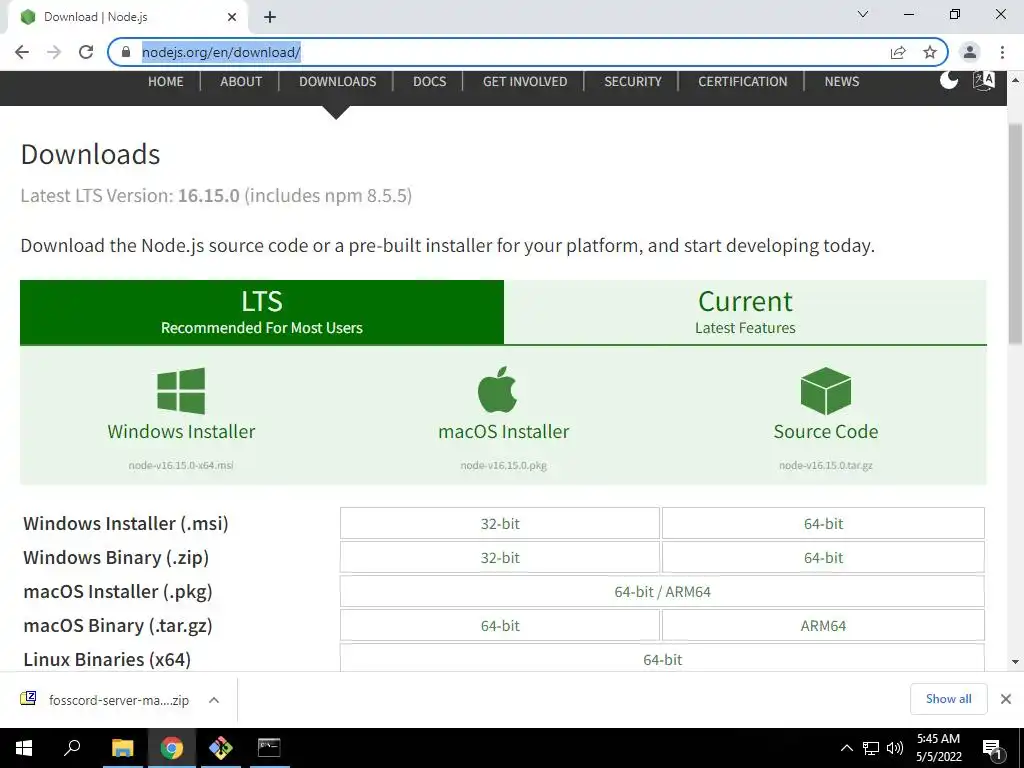Click macOS Installer link

504,432
